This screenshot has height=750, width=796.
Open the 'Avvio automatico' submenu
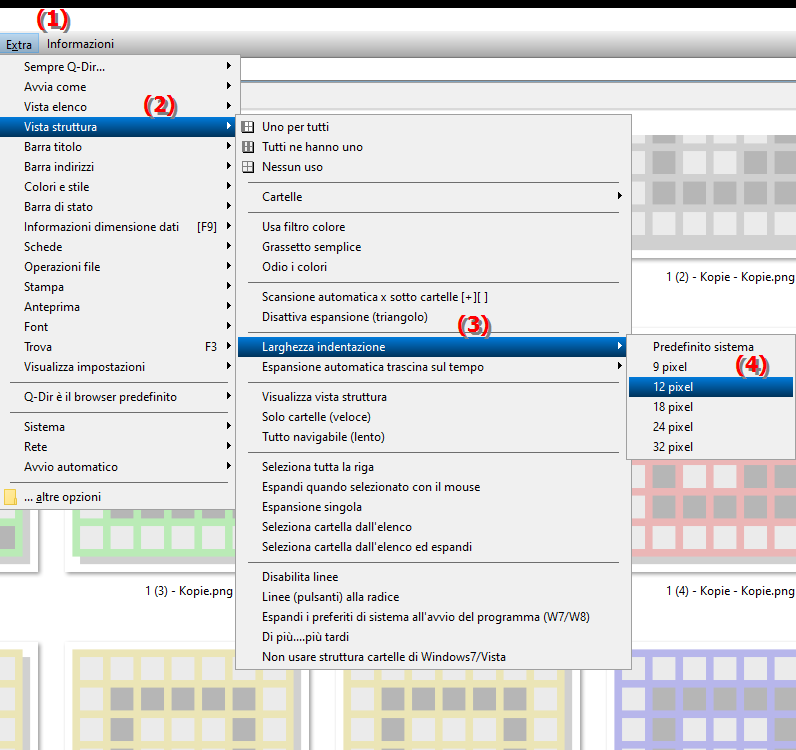point(117,467)
